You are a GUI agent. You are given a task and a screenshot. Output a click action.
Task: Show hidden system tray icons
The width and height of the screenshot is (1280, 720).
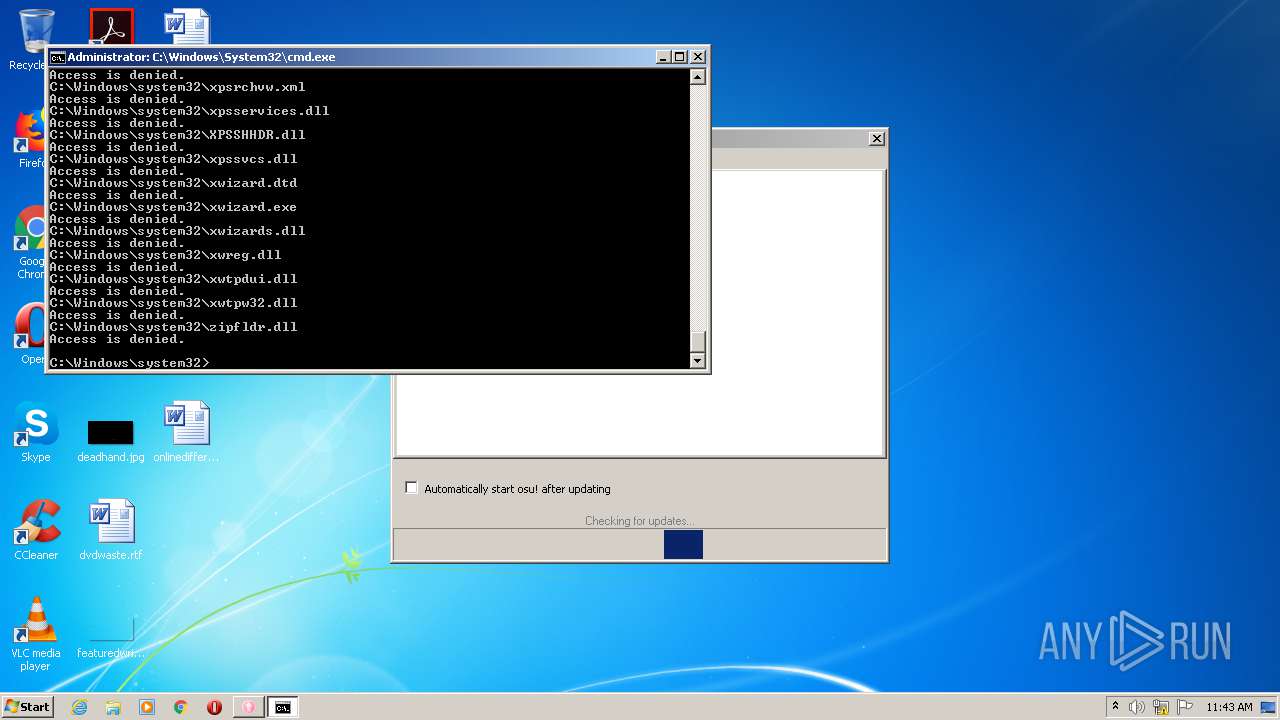[x=1116, y=706]
